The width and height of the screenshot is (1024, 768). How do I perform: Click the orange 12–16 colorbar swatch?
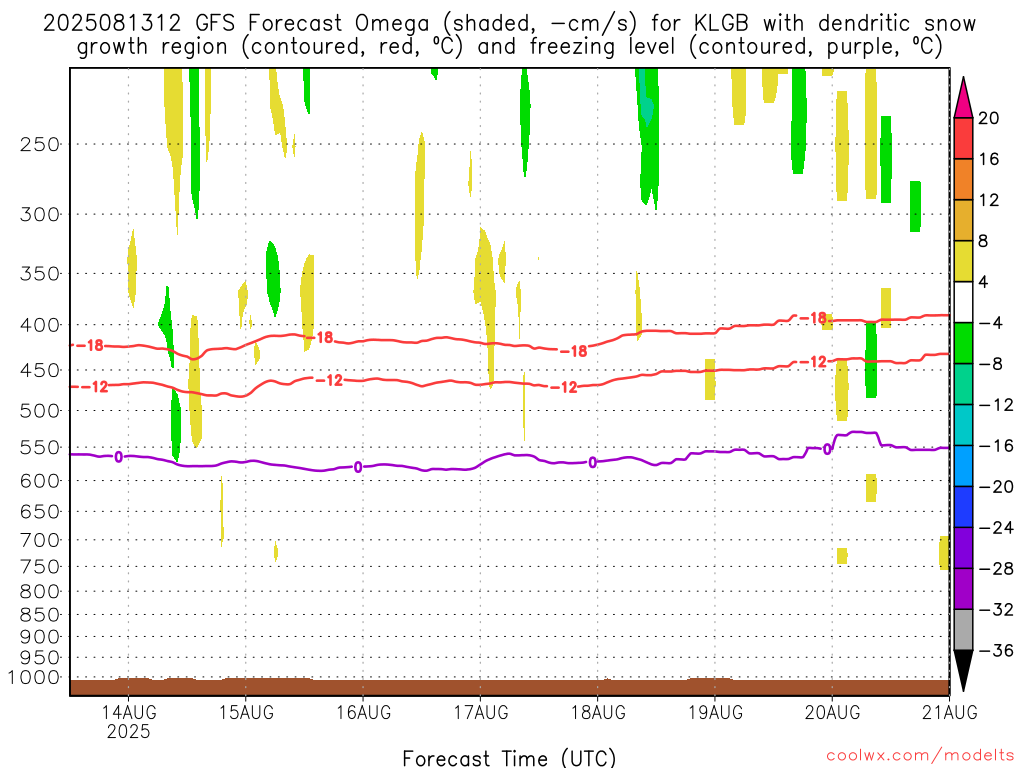[x=963, y=180]
